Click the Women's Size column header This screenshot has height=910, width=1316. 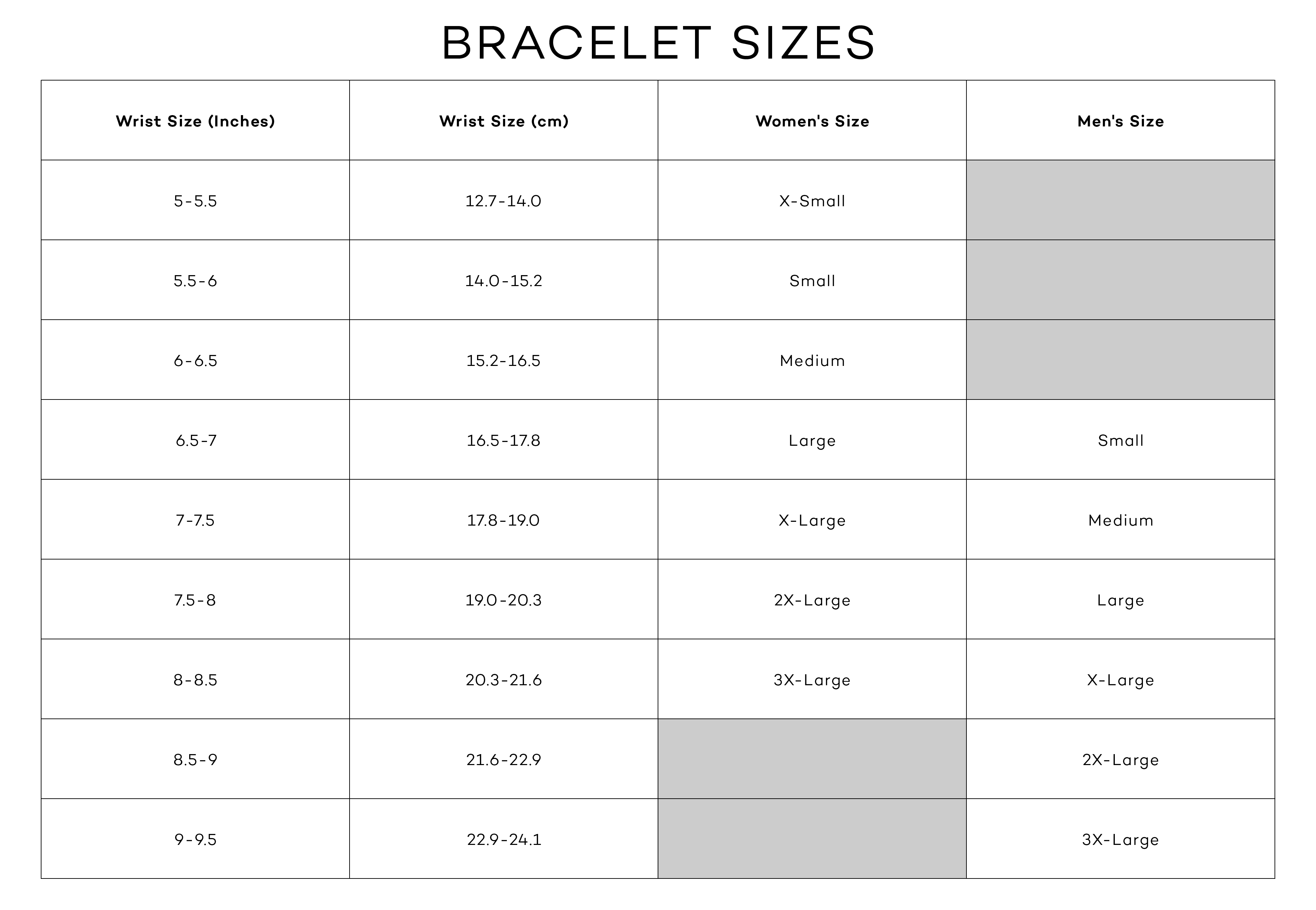click(812, 121)
